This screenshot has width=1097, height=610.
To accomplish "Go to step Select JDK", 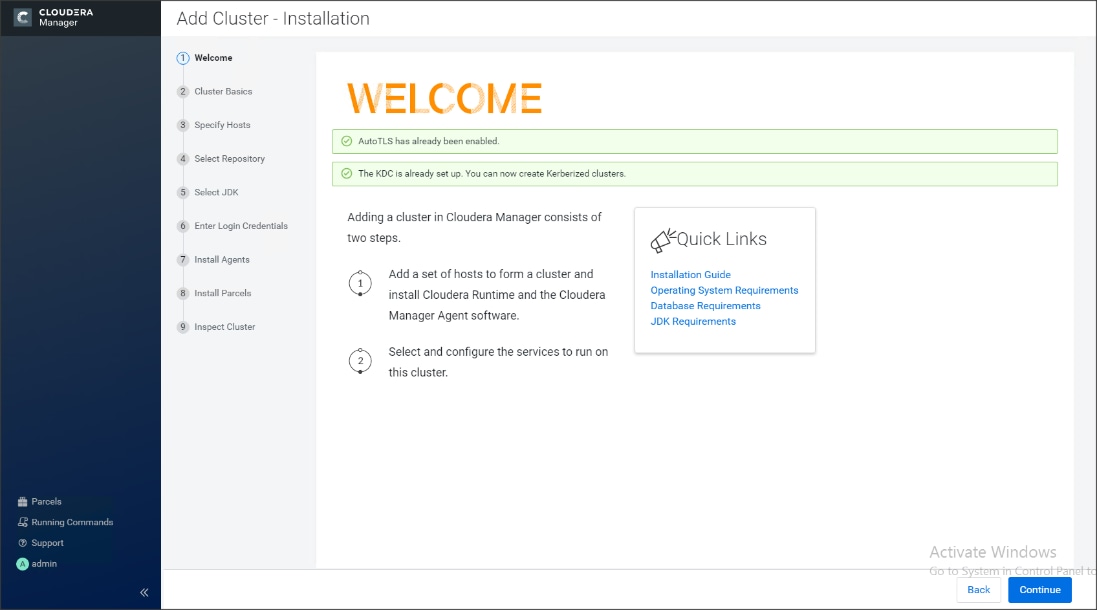I will coord(215,192).
